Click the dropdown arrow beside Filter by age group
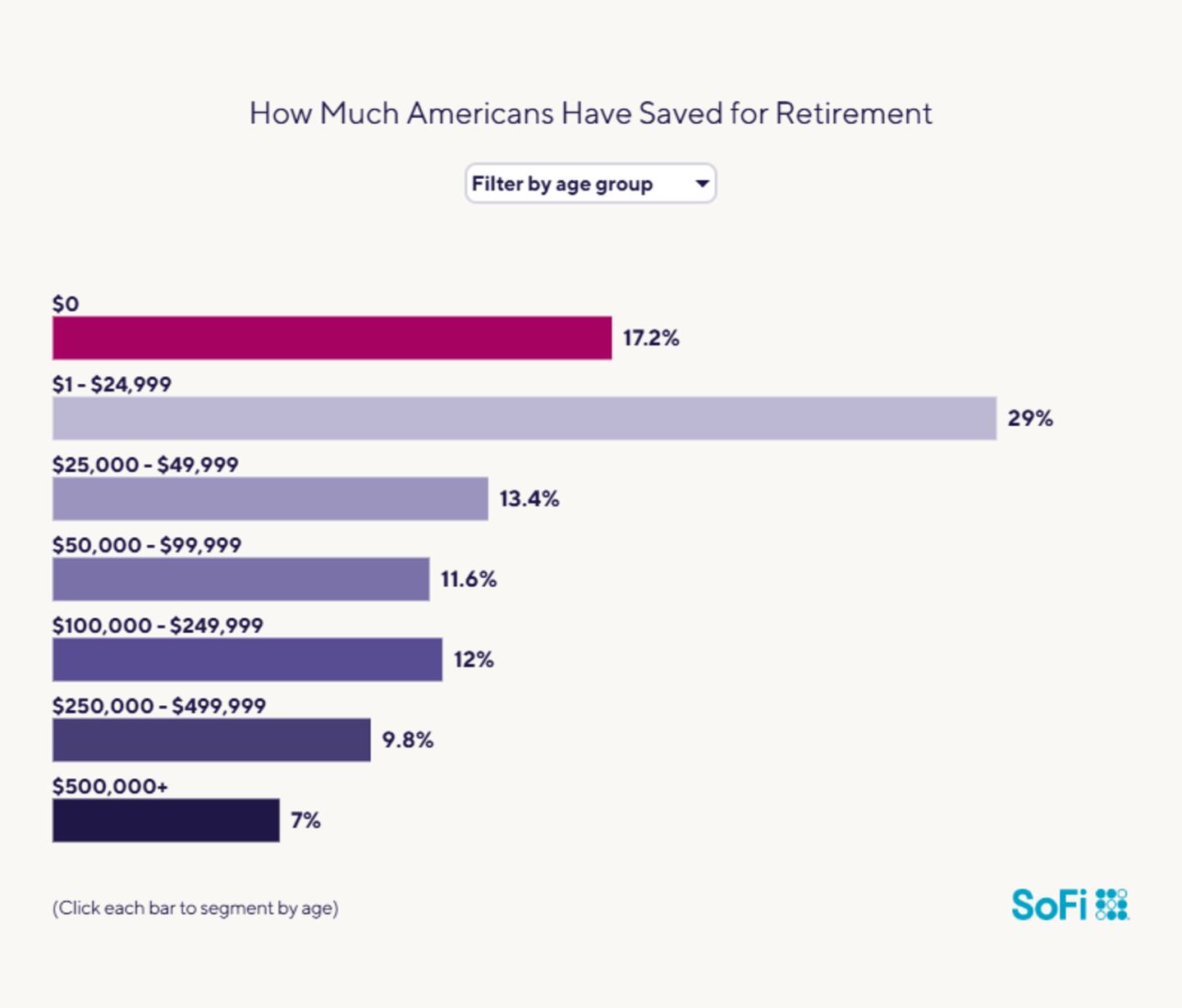This screenshot has width=1182, height=1008. (x=702, y=184)
